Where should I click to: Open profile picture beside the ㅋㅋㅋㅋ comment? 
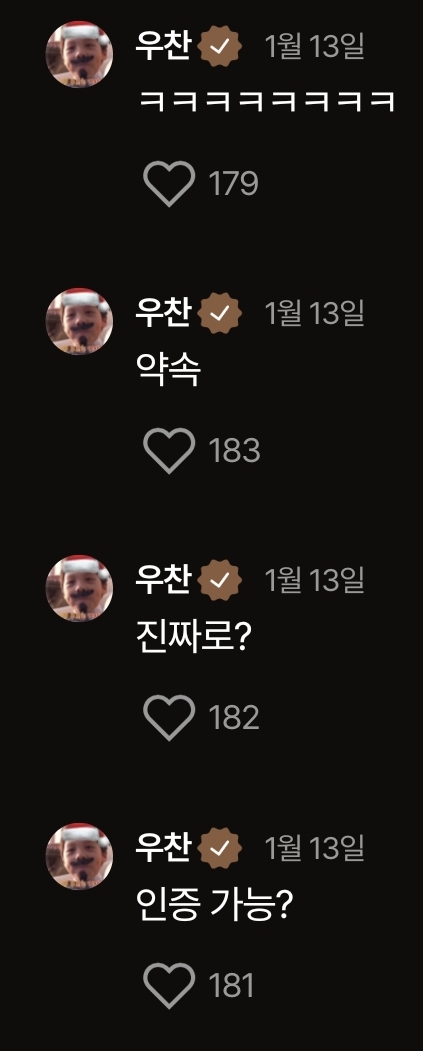(x=79, y=54)
